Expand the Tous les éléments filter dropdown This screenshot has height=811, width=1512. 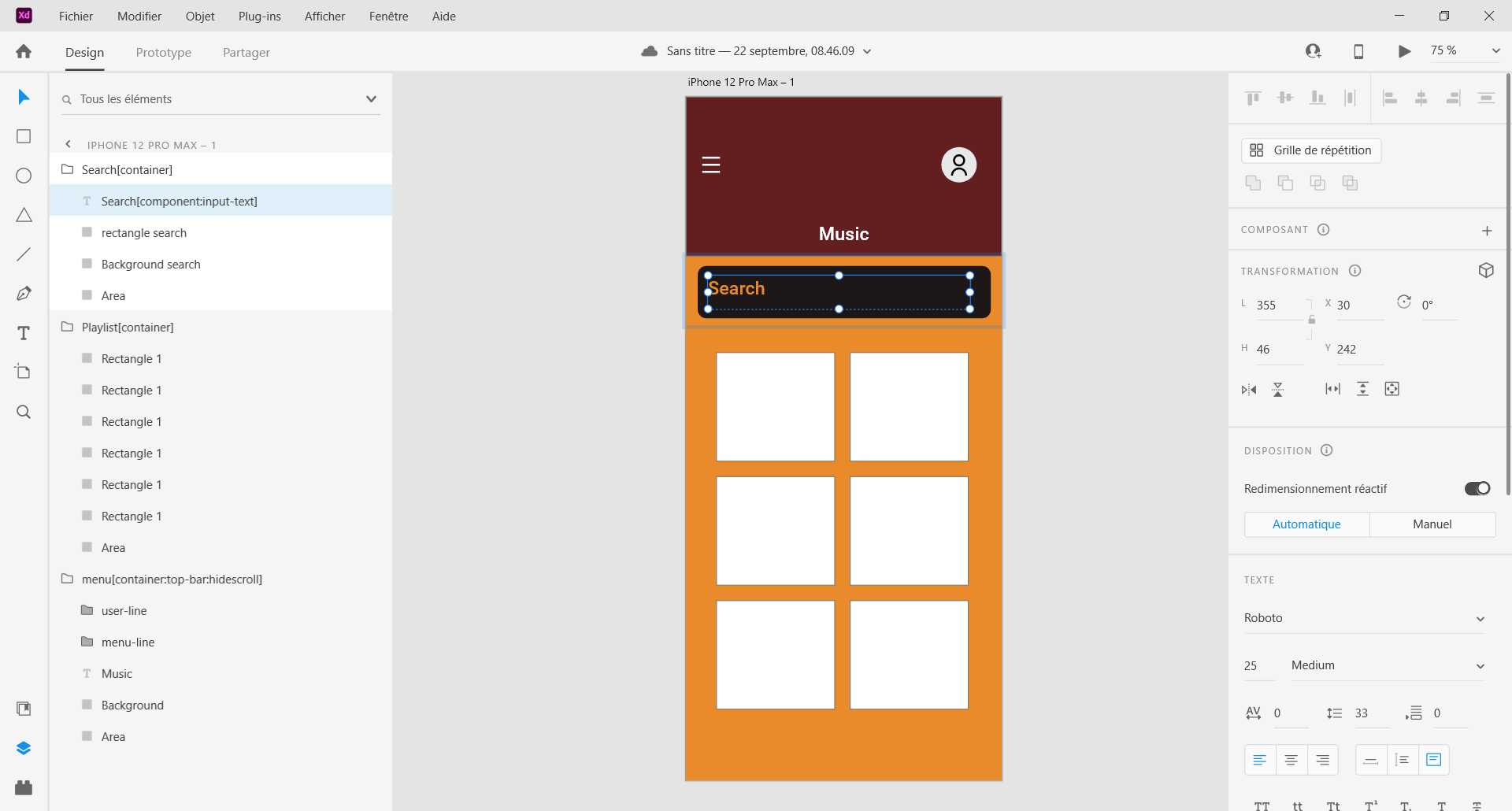click(371, 99)
